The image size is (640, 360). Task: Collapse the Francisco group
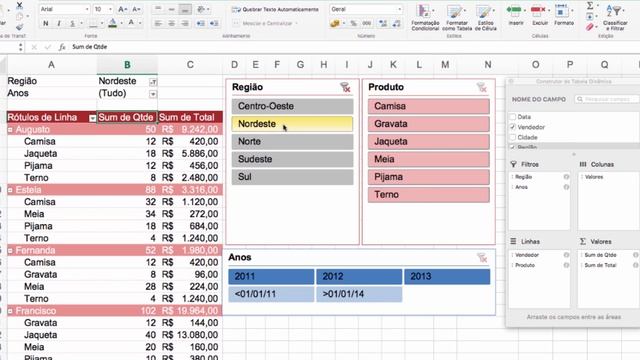(x=10, y=311)
